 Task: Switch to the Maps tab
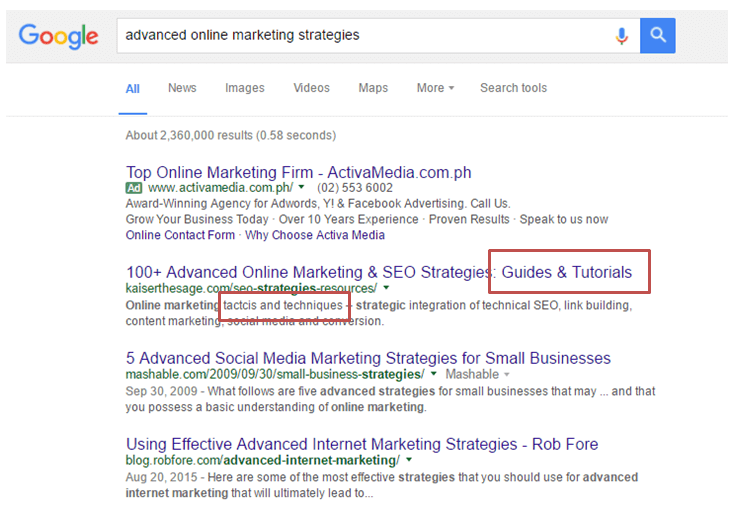pyautogui.click(x=373, y=88)
